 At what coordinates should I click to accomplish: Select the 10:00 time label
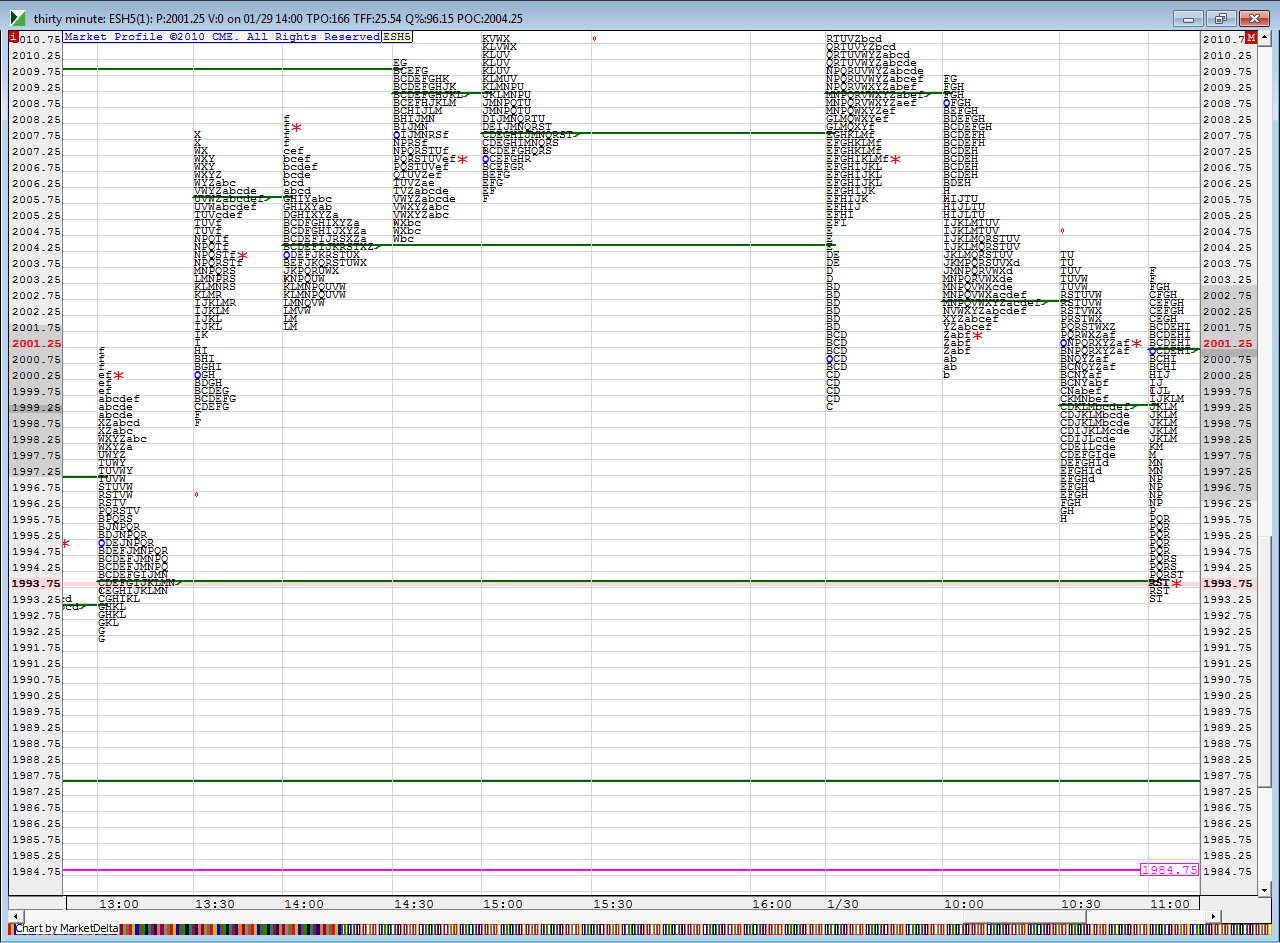(962, 903)
